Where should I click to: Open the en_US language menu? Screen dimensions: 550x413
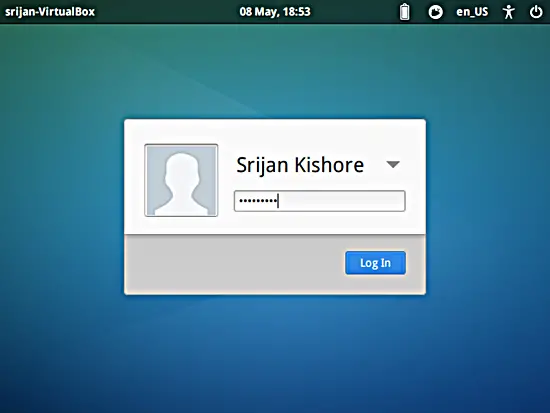point(472,12)
